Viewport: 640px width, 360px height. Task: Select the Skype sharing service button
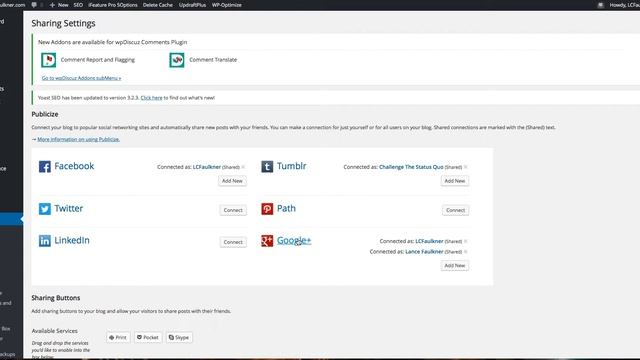pyautogui.click(x=179, y=338)
